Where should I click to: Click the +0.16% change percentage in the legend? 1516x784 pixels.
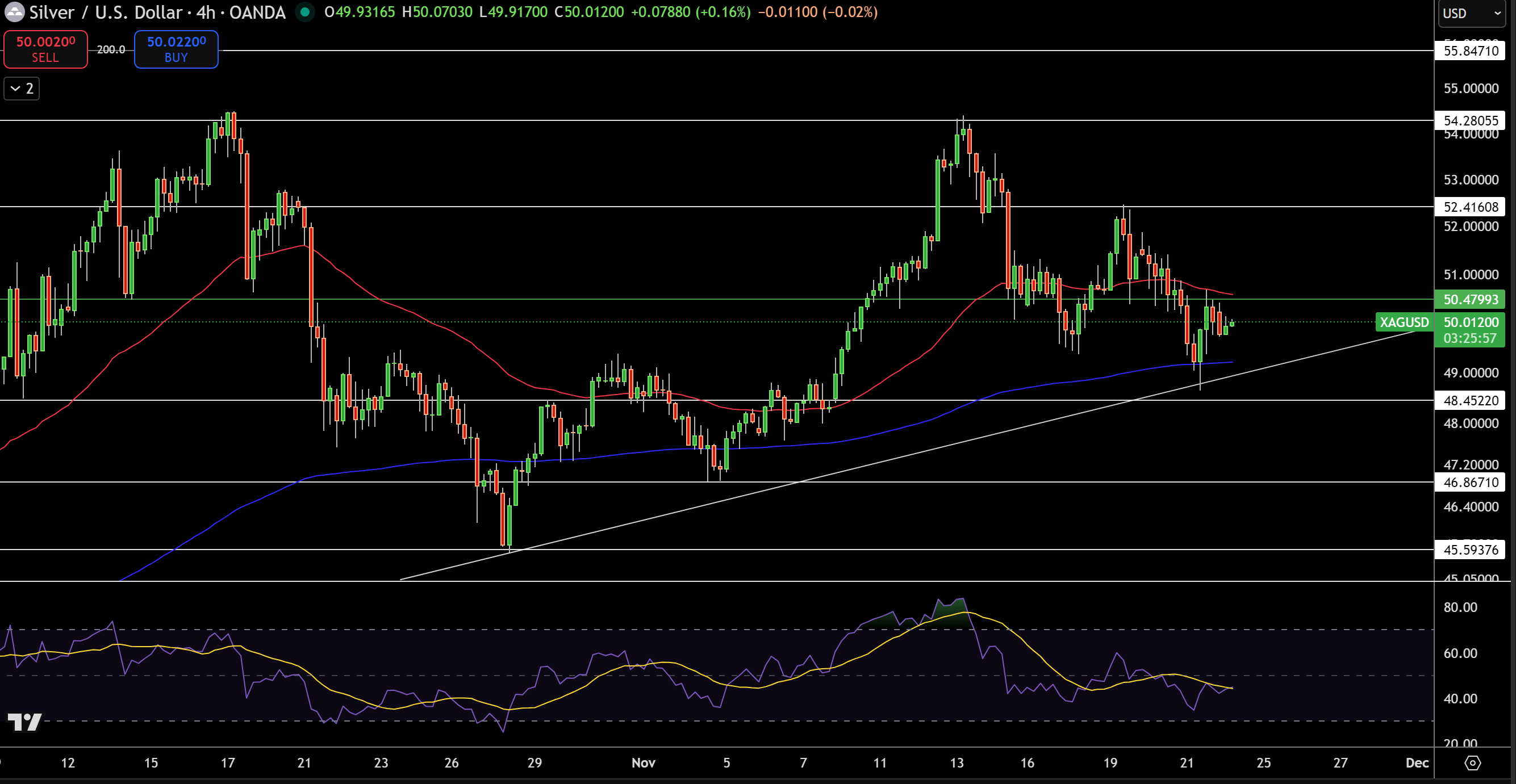722,12
